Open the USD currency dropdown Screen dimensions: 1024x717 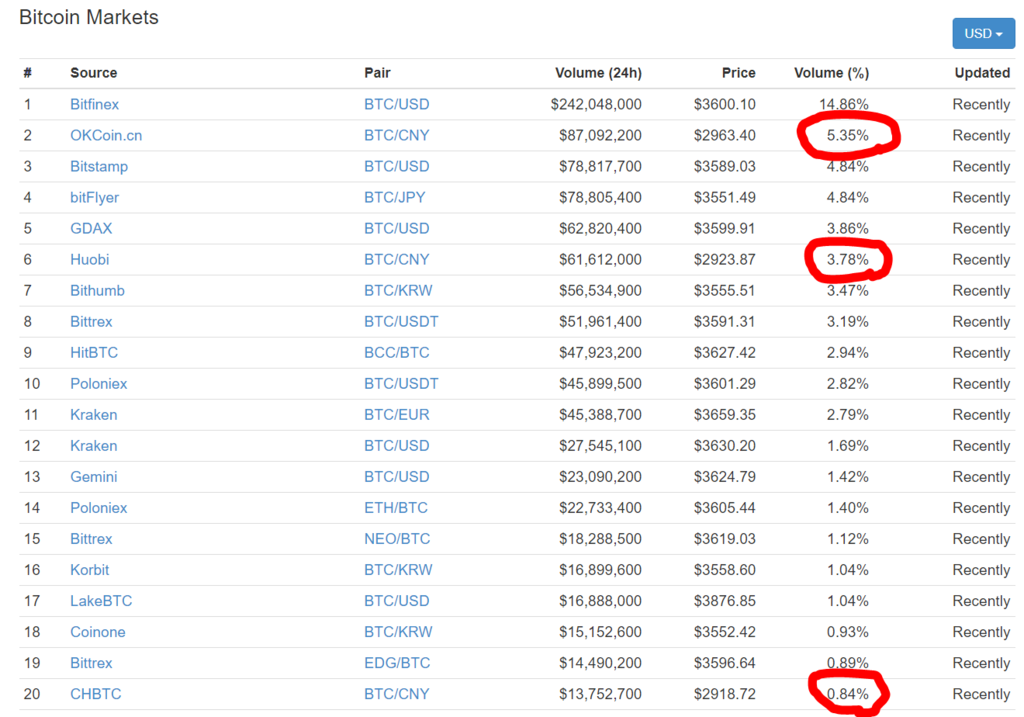[x=983, y=33]
